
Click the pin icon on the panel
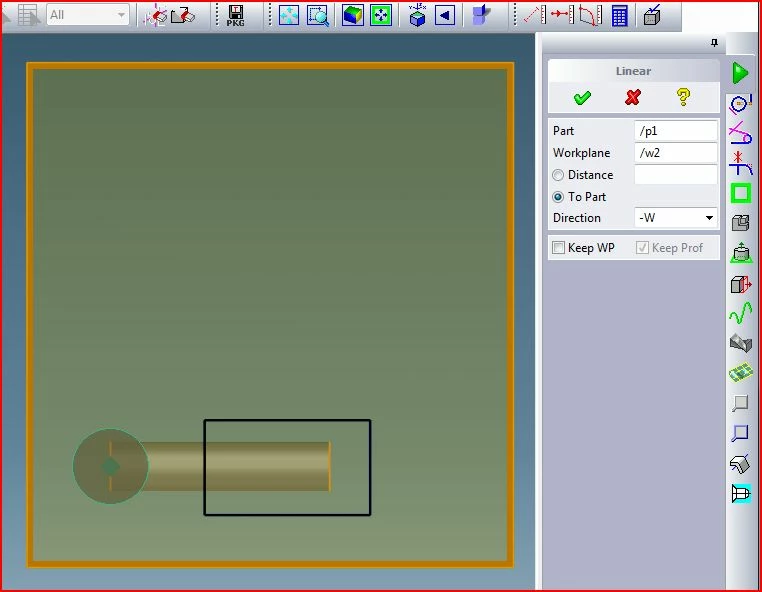[714, 43]
